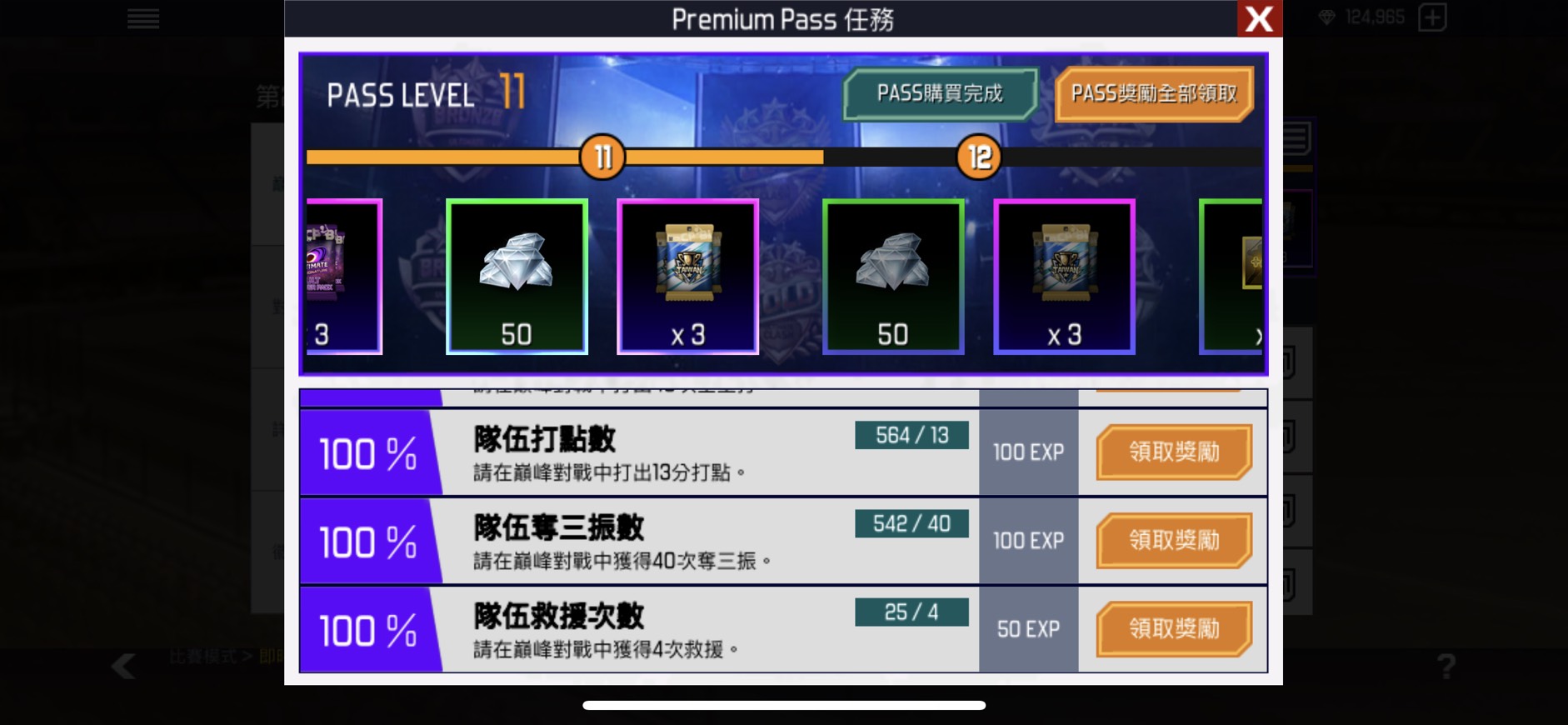Claim reward for 隊伍奪三振數 mission
This screenshot has width=1568, height=725.
[1174, 540]
